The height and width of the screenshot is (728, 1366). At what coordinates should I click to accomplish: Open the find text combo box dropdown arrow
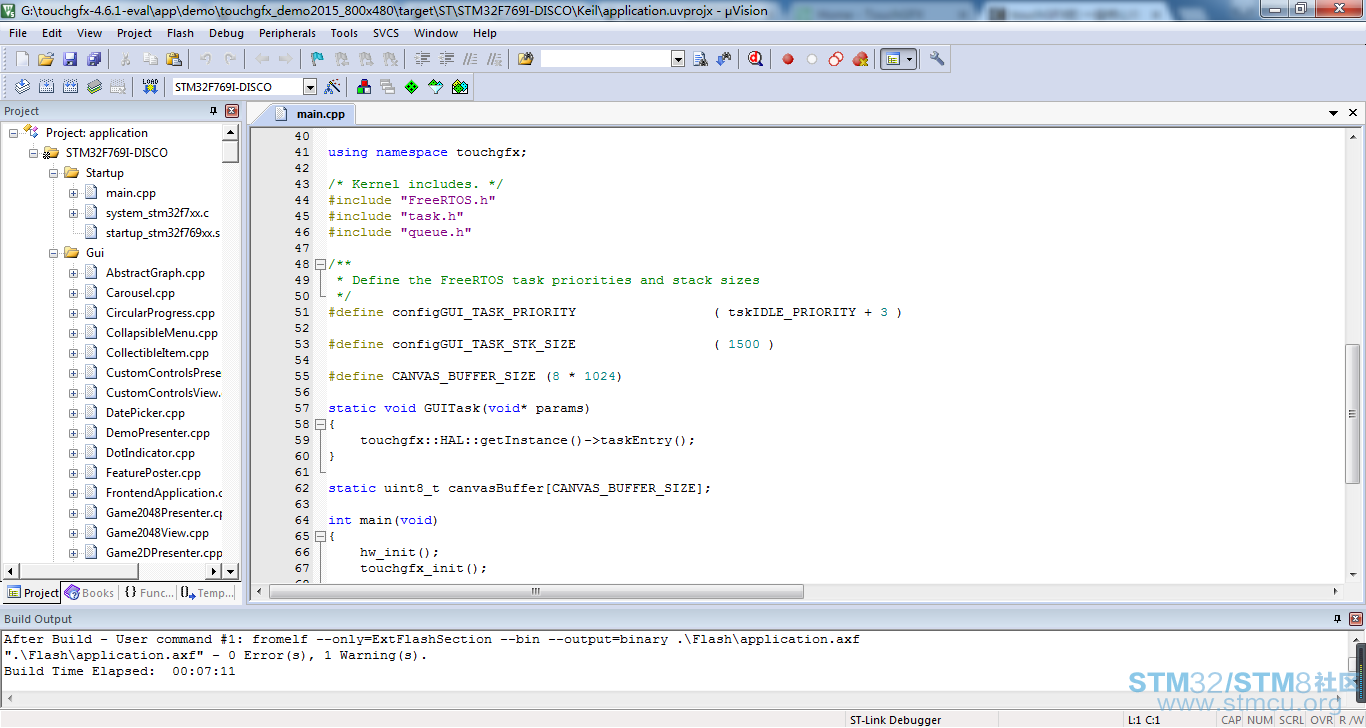[678, 59]
